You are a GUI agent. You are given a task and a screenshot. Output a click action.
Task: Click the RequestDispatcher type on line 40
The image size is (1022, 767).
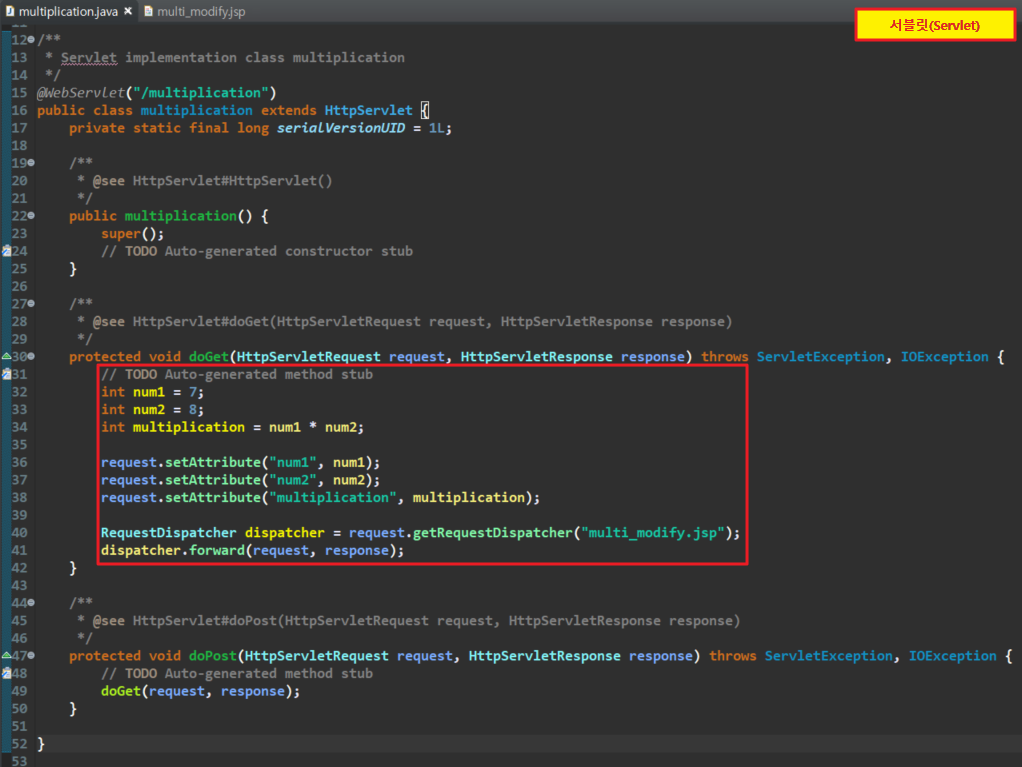click(x=169, y=532)
